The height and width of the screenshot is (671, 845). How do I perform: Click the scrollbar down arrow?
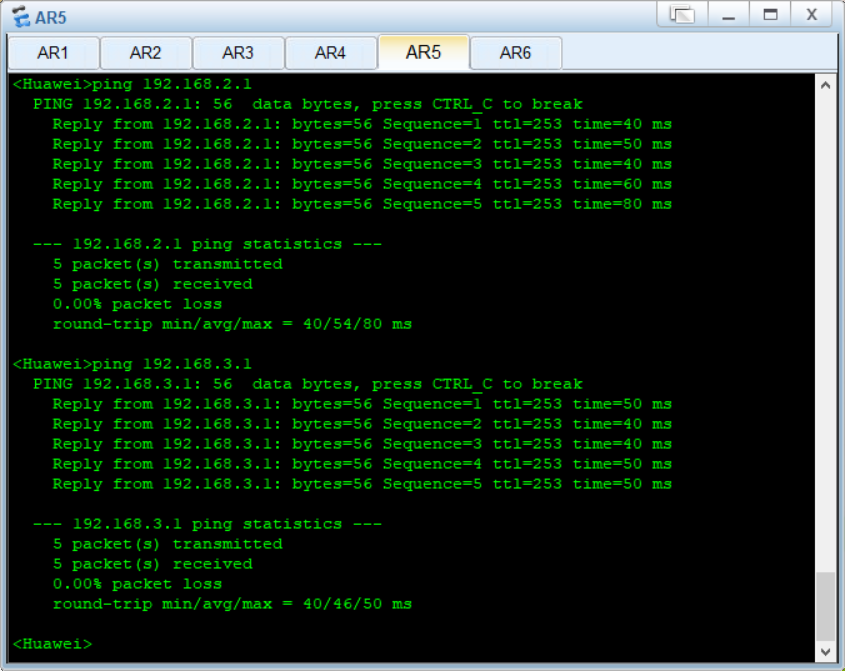(825, 652)
